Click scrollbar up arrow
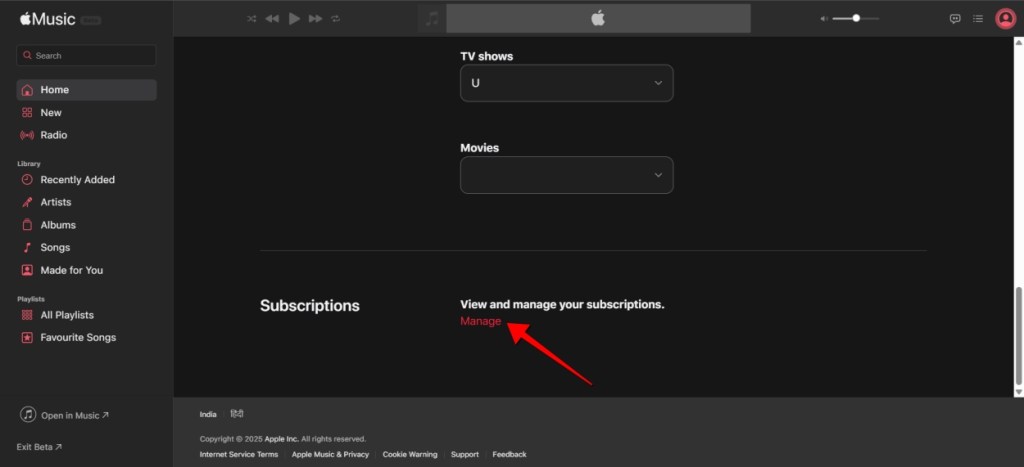Image resolution: width=1024 pixels, height=467 pixels. [x=1018, y=42]
